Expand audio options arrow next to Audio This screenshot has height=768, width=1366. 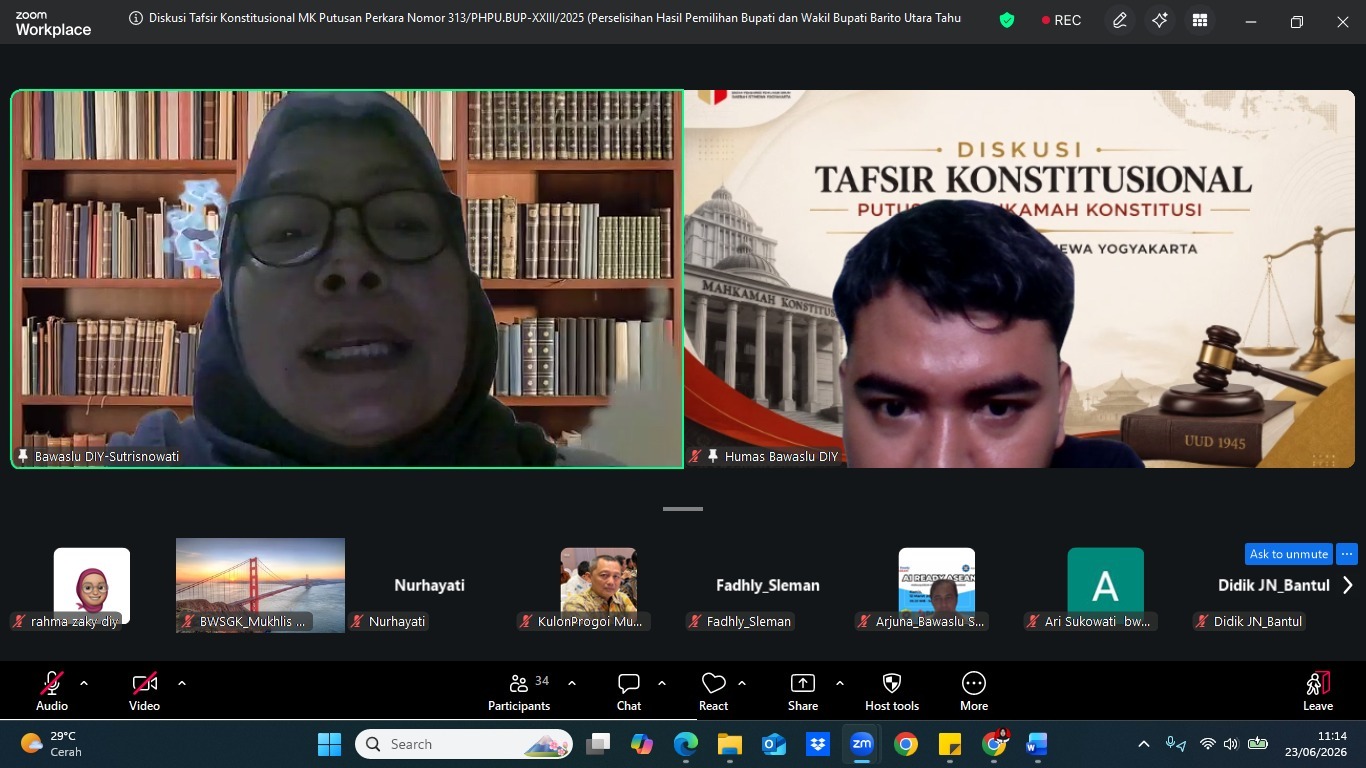click(x=84, y=683)
